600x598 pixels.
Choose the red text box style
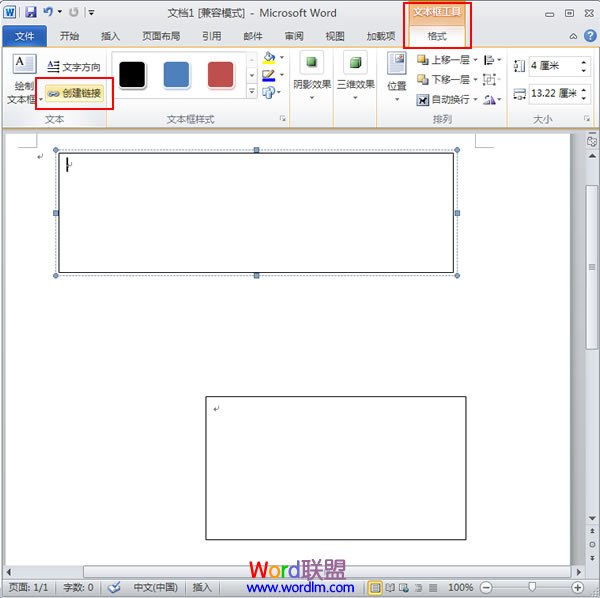[x=220, y=75]
